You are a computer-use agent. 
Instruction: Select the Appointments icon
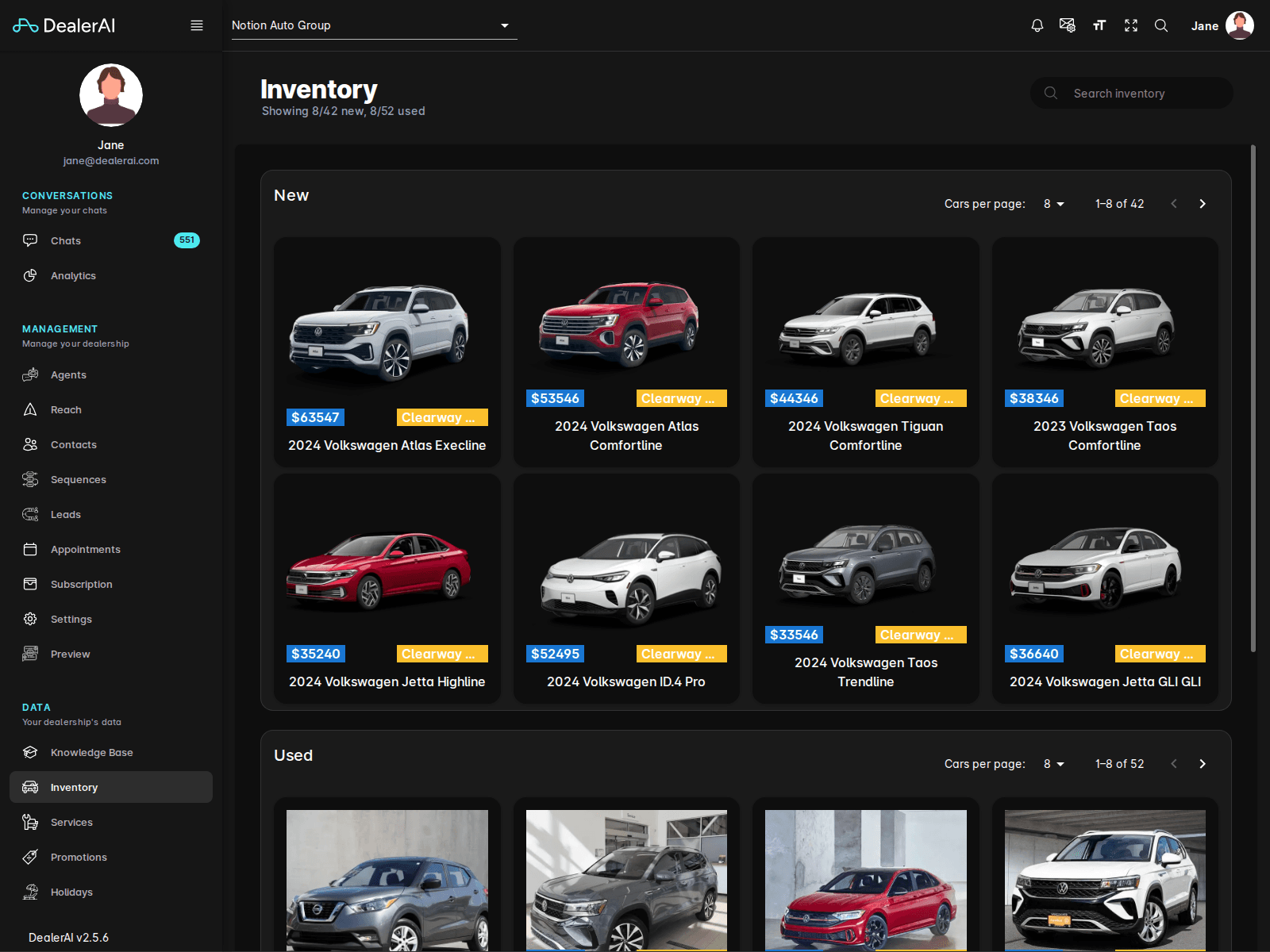coord(30,549)
